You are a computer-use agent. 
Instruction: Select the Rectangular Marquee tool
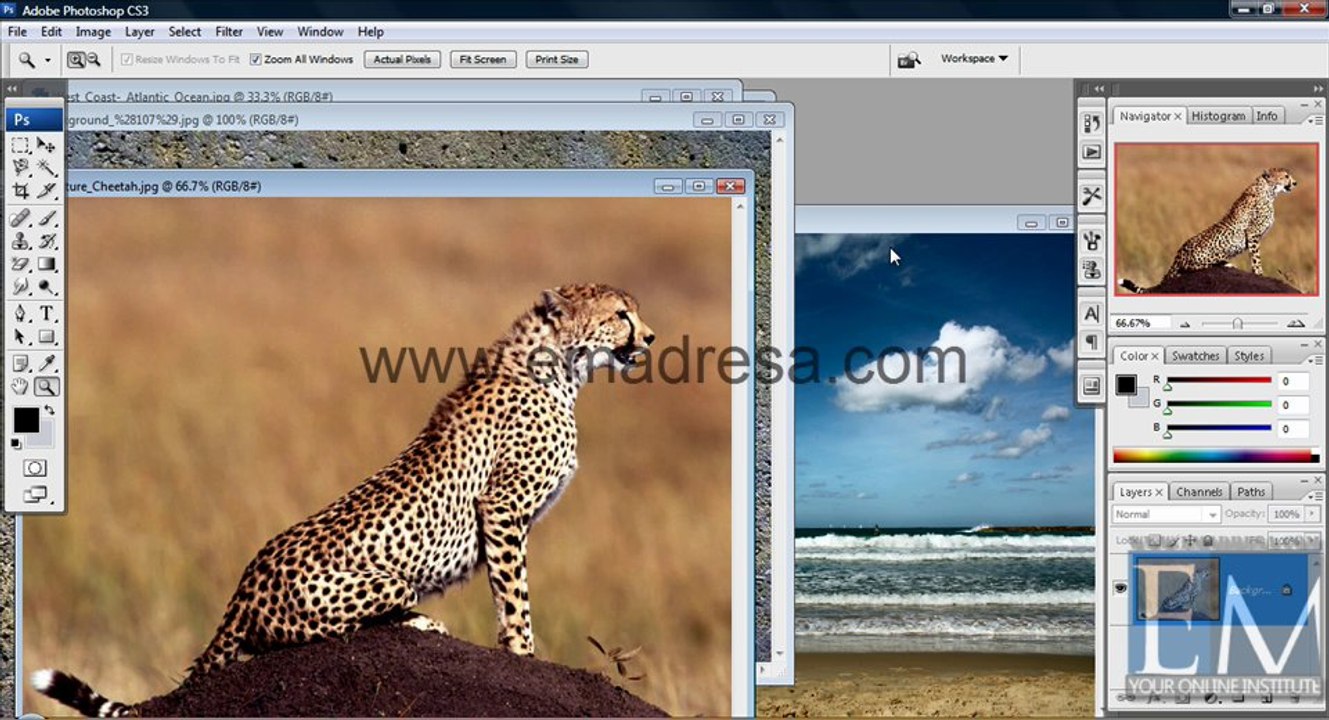(21, 145)
